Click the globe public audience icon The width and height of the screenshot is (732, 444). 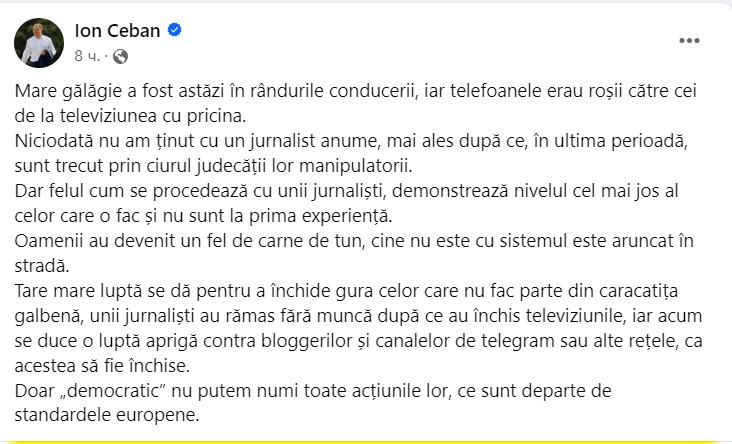click(x=122, y=55)
